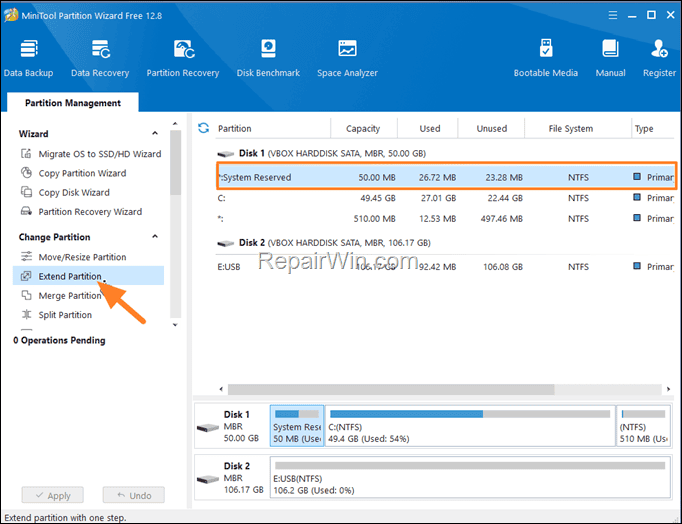
Task: Click the Extend Partition icon
Action: 26,276
